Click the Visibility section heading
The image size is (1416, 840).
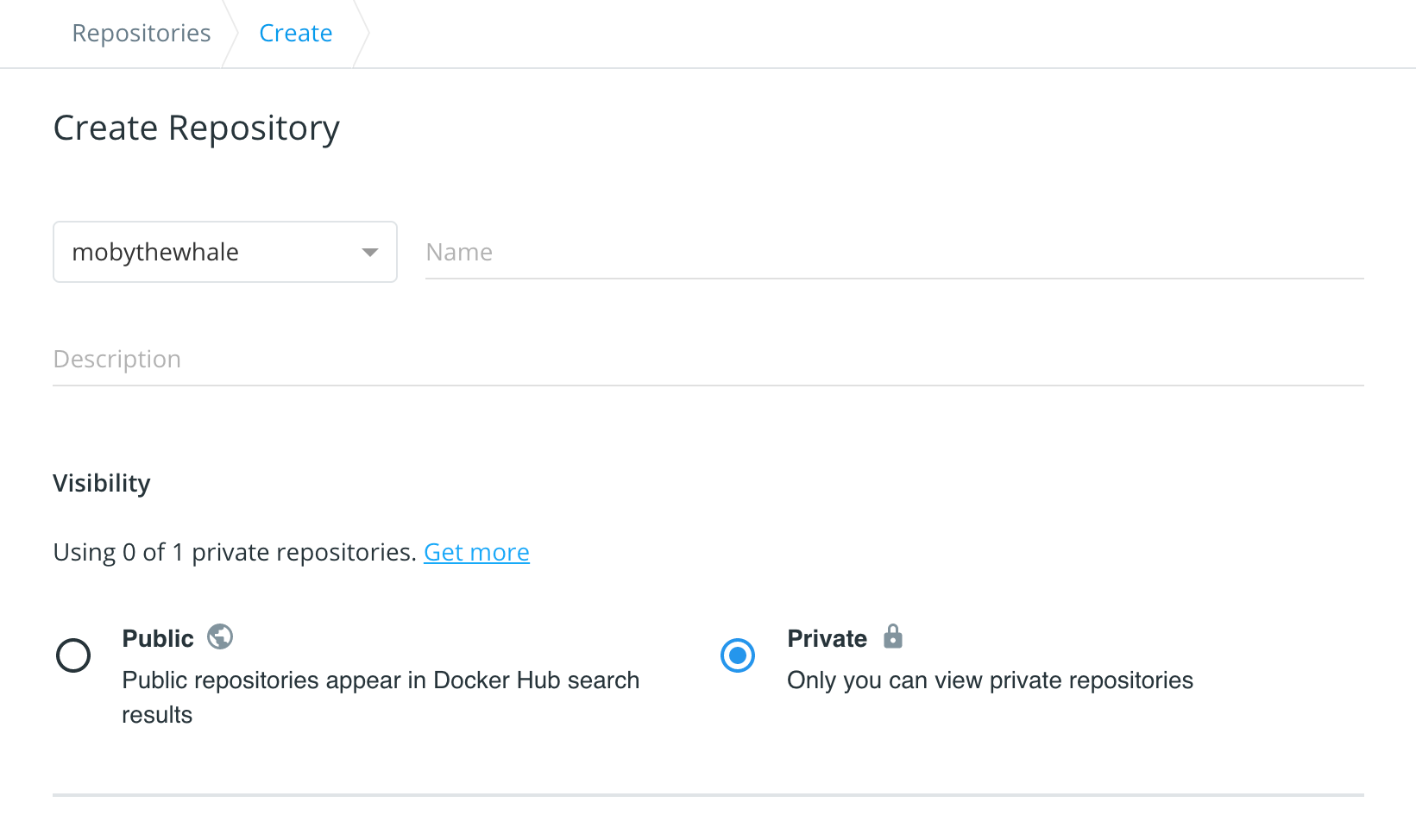tap(101, 483)
